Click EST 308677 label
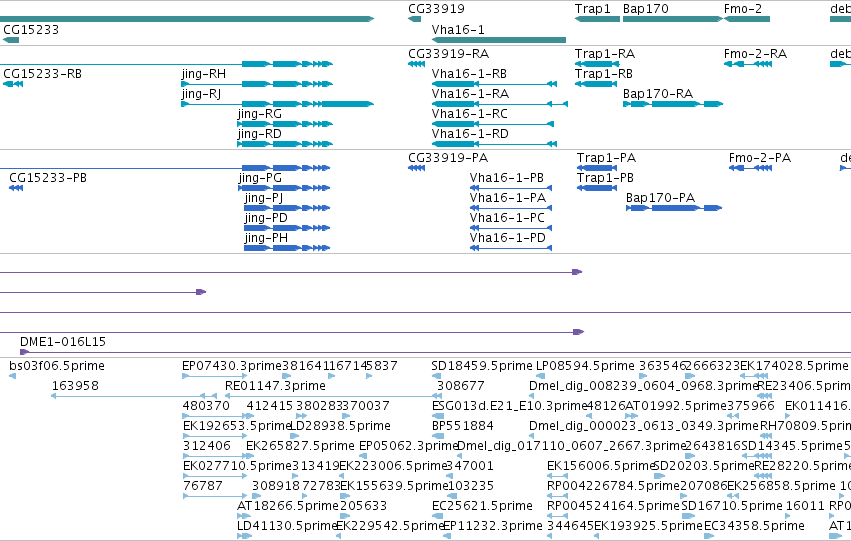Image resolution: width=851 pixels, height=541 pixels. (460, 386)
